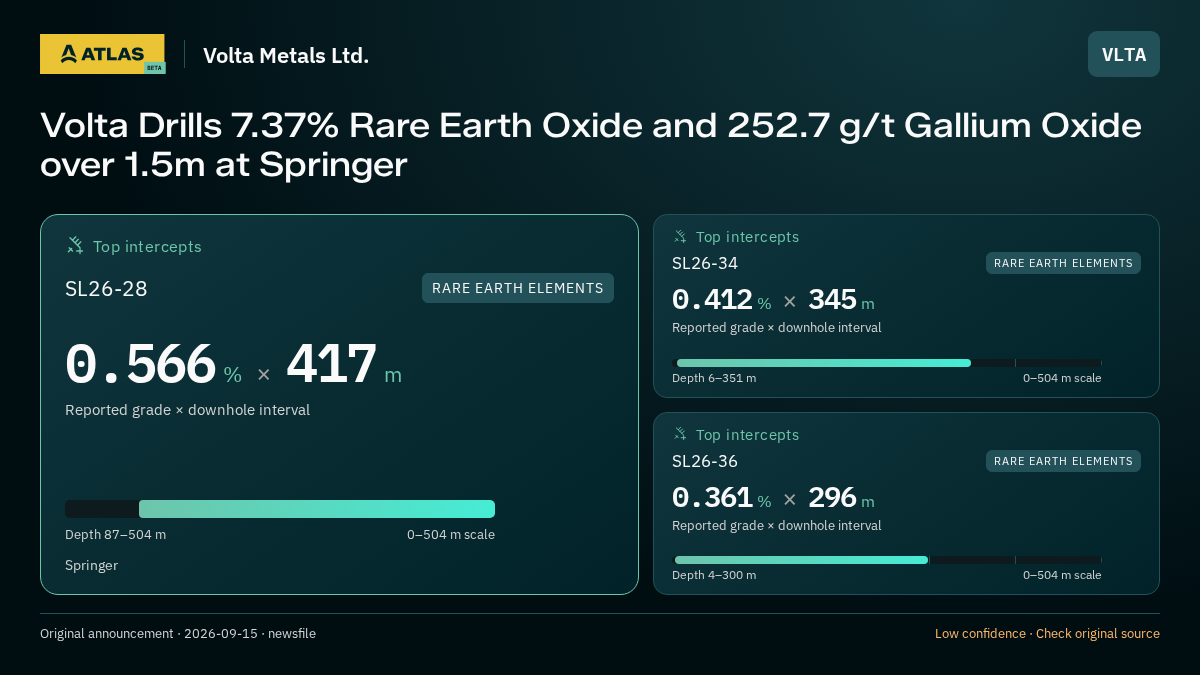Image resolution: width=1200 pixels, height=675 pixels.
Task: Click the drill icon in the SL26-34 card
Action: click(x=680, y=237)
